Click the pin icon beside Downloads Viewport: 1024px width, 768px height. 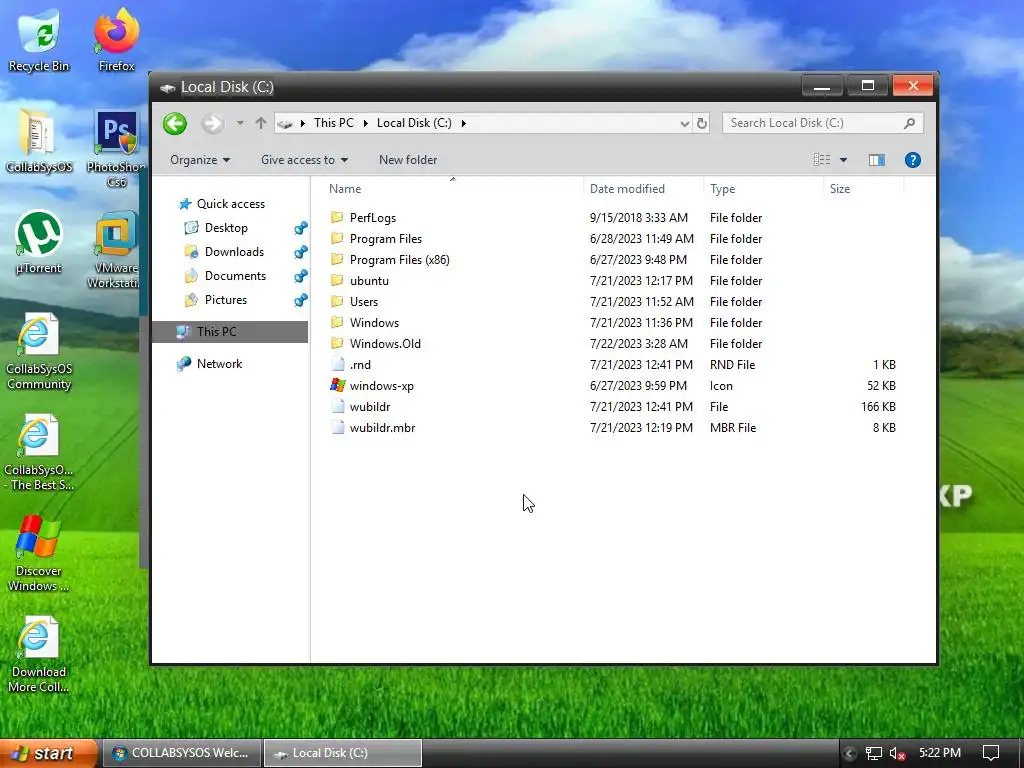tap(300, 252)
